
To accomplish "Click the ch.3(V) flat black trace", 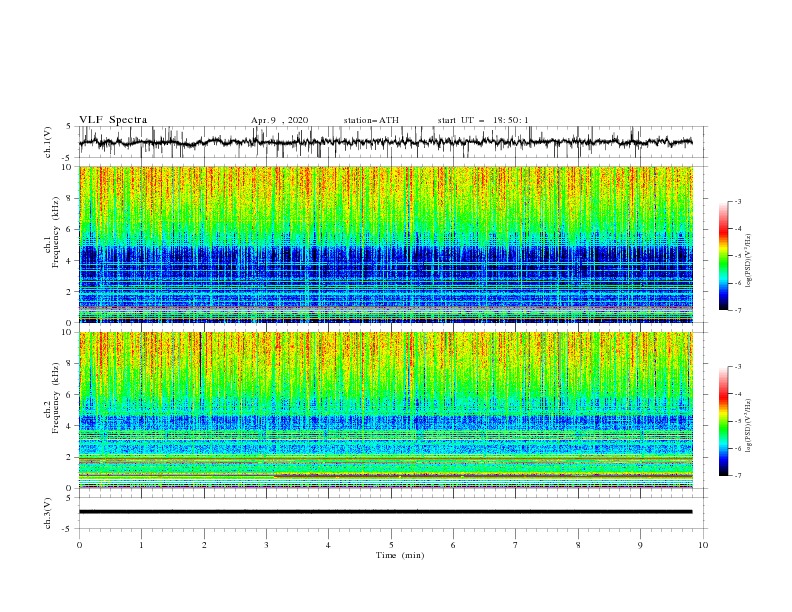I will (x=385, y=512).
